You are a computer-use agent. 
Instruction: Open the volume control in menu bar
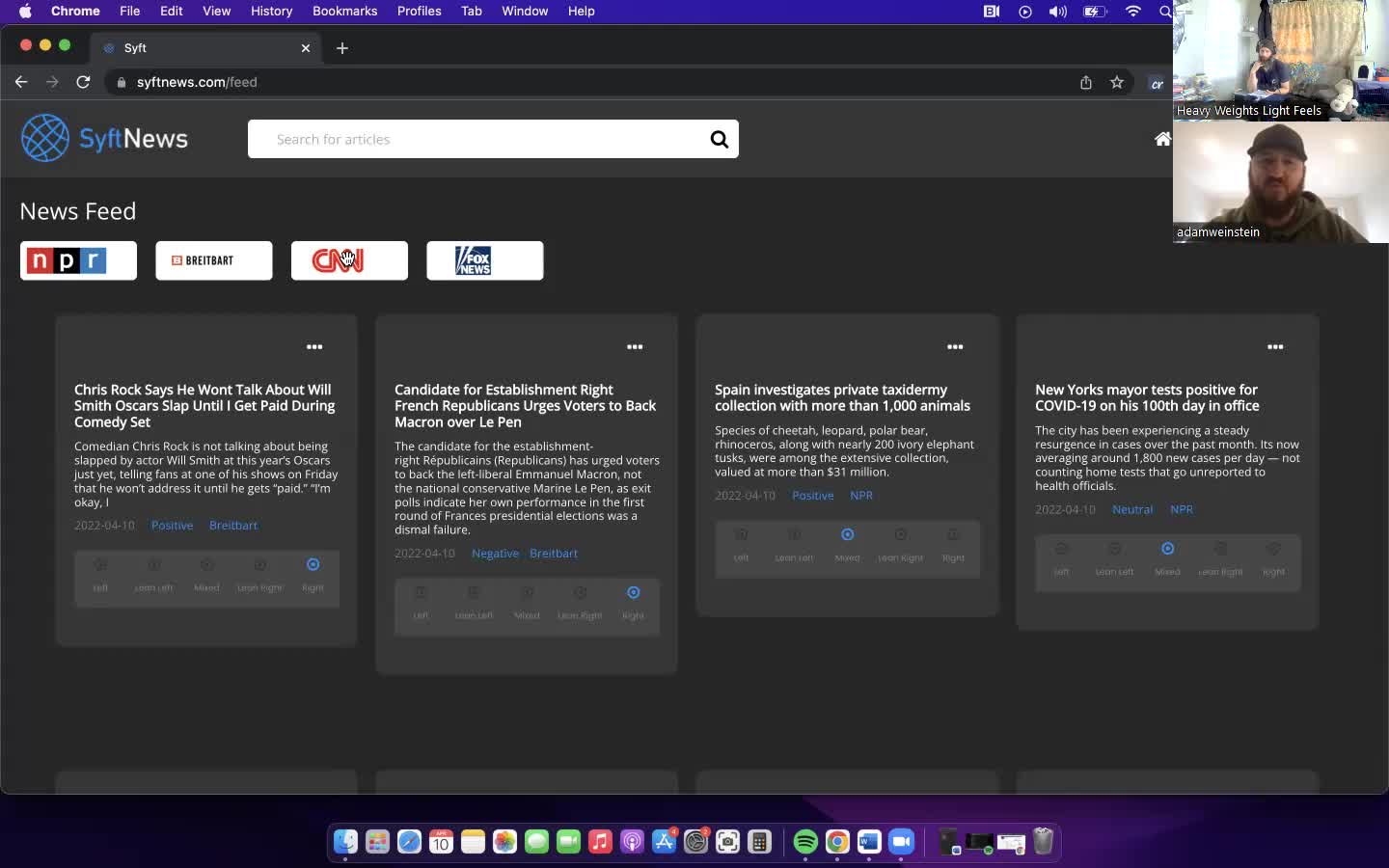[x=1057, y=12]
